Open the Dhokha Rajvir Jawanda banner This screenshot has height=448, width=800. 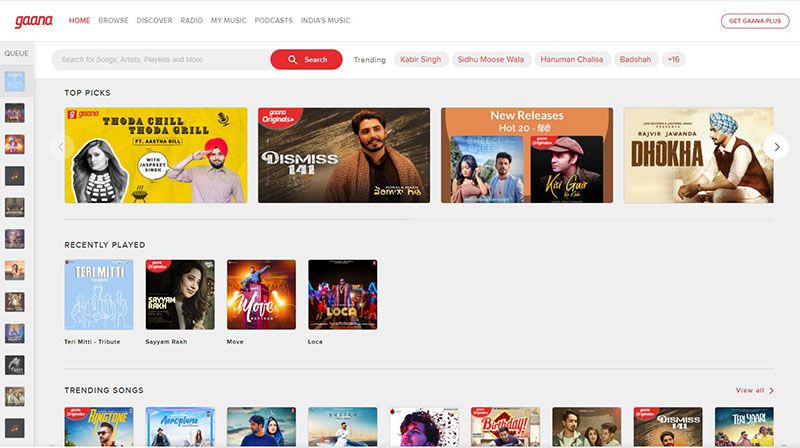[x=698, y=155]
